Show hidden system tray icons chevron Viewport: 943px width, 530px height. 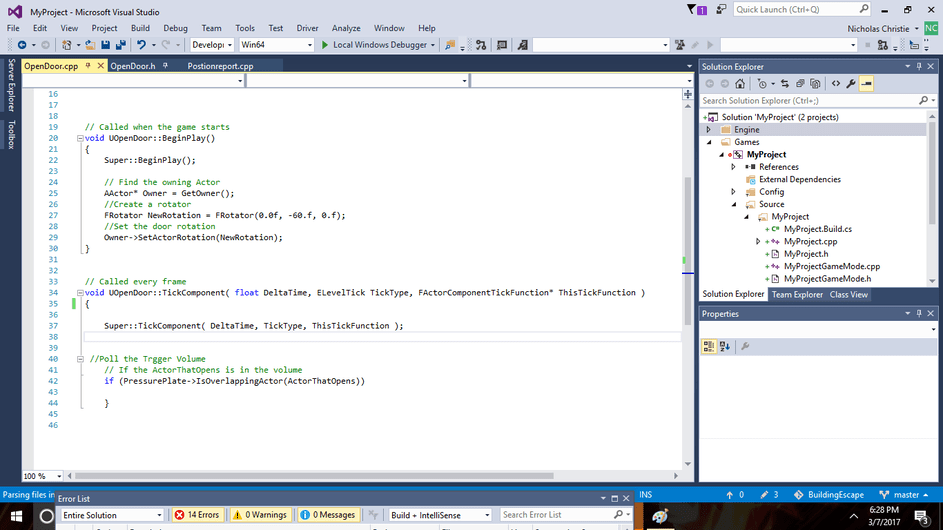pyautogui.click(x=853, y=516)
